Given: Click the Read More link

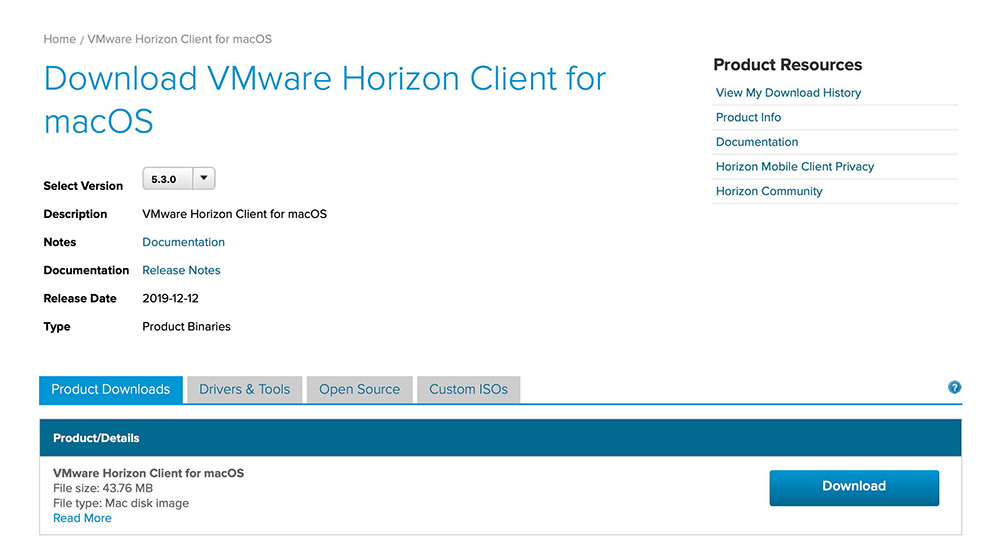Looking at the screenshot, I should (82, 518).
